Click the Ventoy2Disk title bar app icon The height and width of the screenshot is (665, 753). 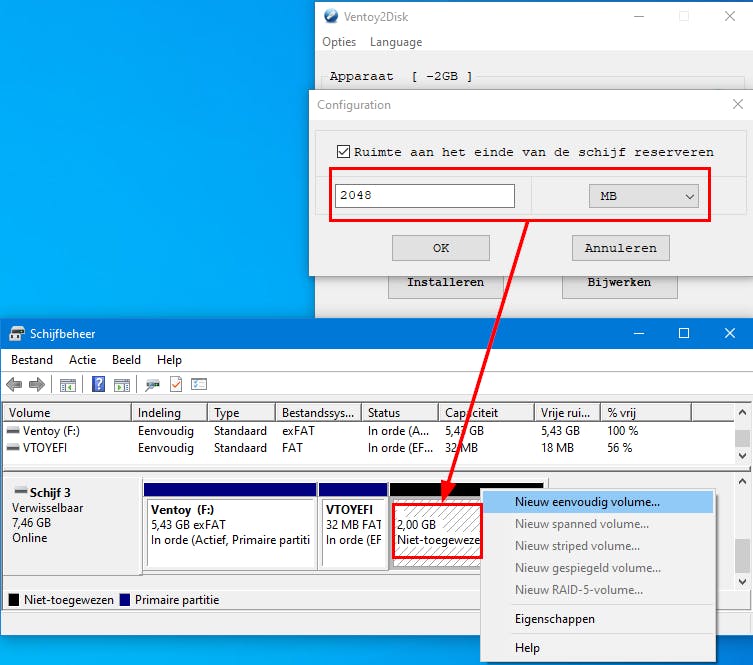[331, 16]
